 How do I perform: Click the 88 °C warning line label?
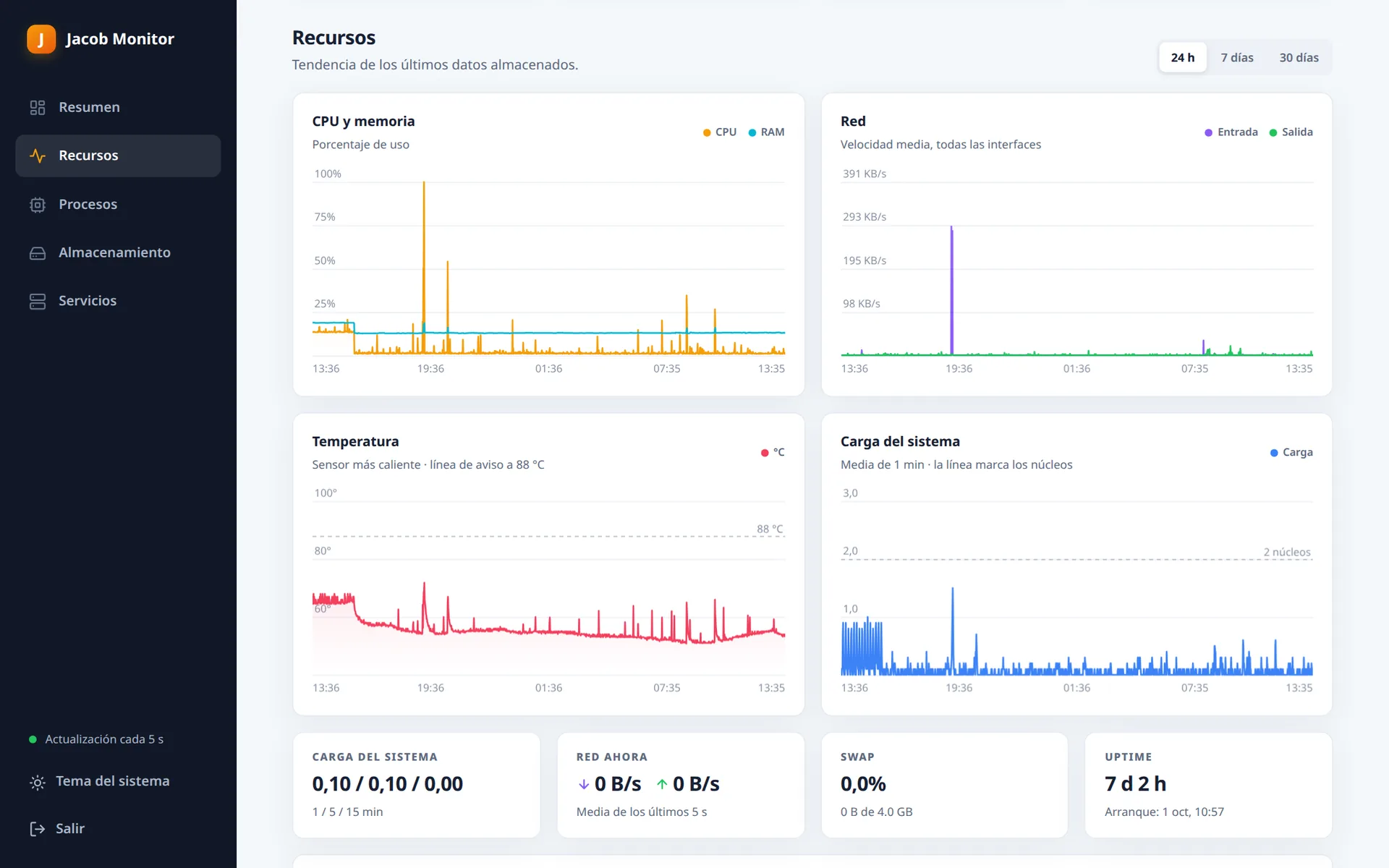tap(770, 529)
